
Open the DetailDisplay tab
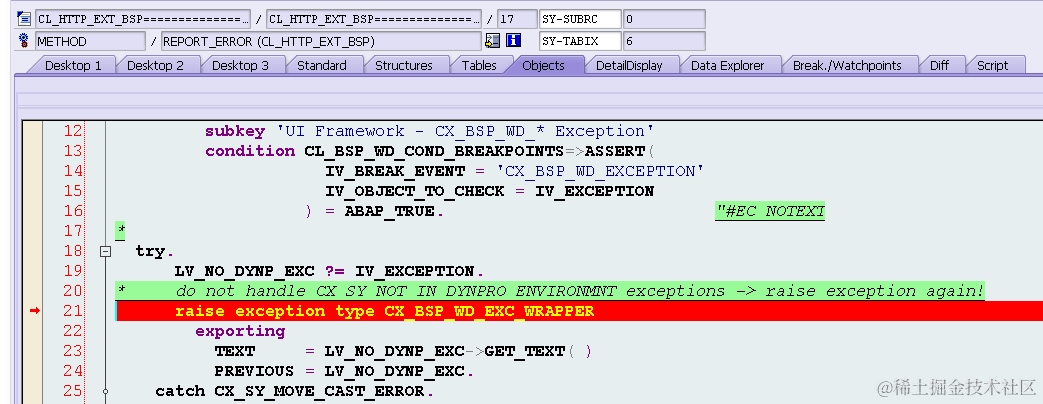pyautogui.click(x=629, y=65)
